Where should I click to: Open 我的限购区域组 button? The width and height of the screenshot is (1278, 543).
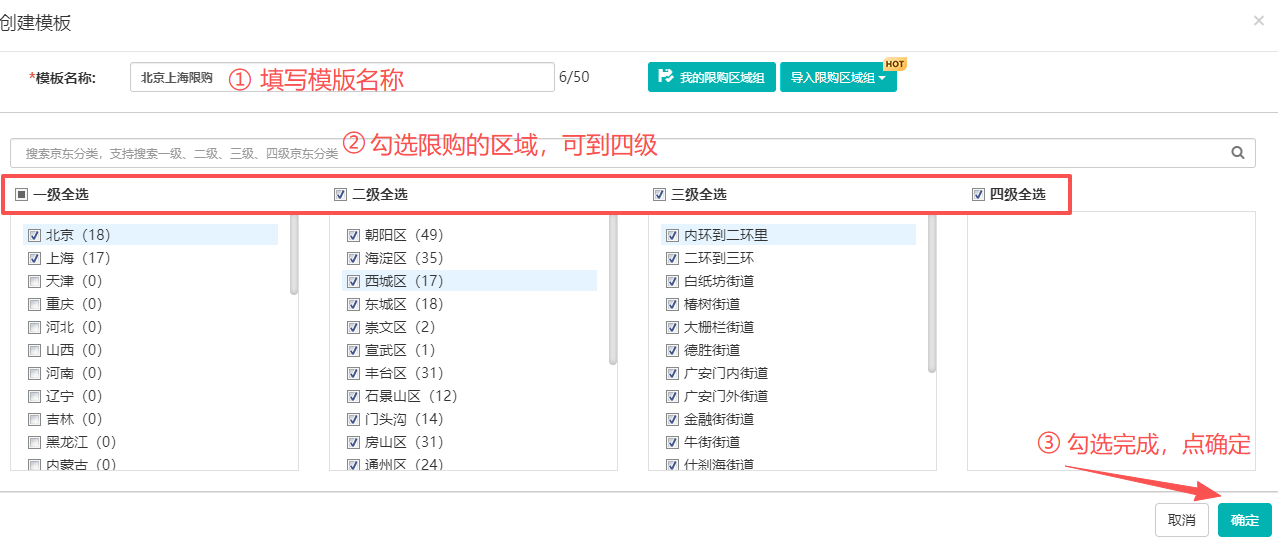point(712,77)
